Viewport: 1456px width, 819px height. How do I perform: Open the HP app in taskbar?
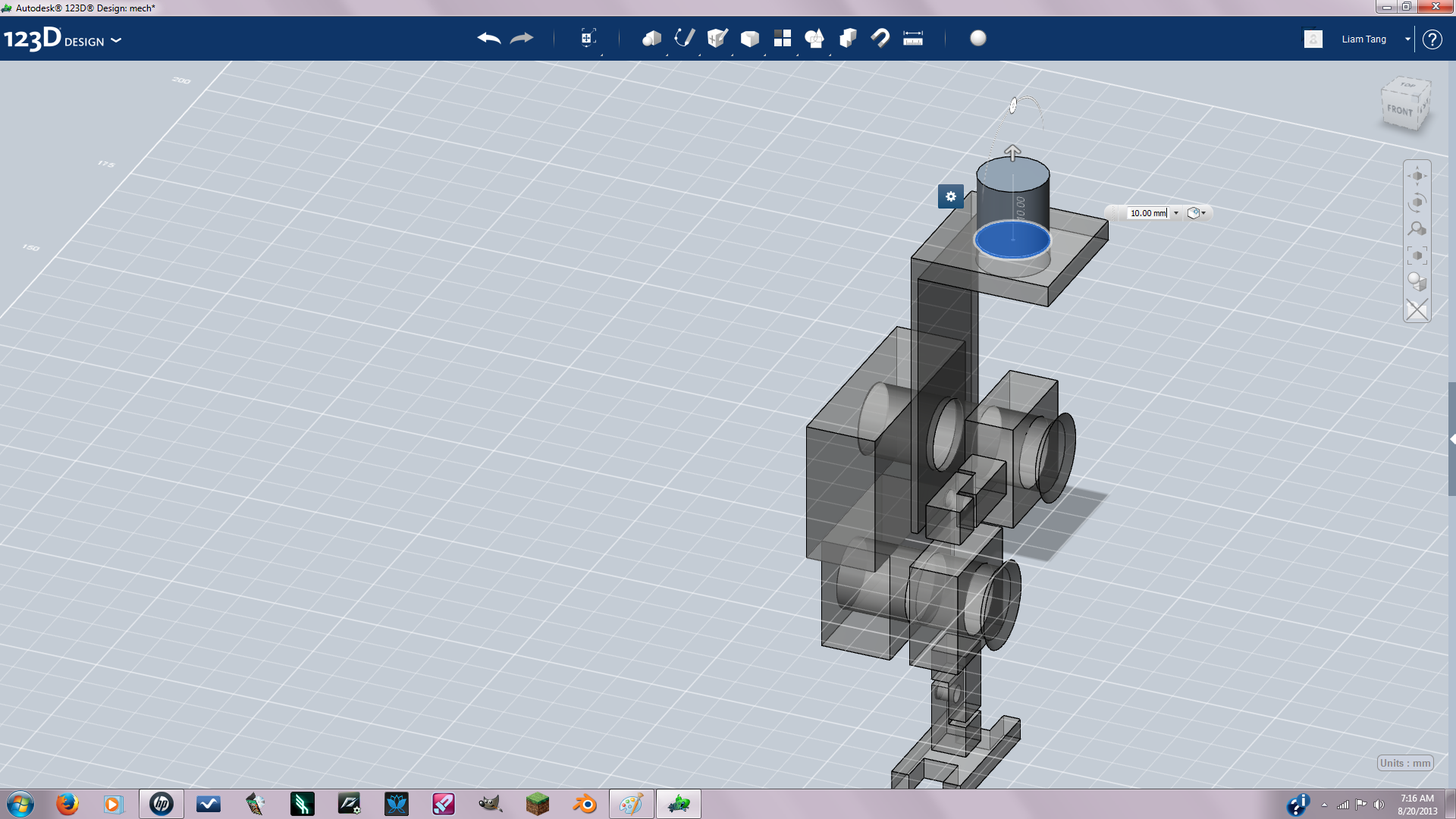161,804
